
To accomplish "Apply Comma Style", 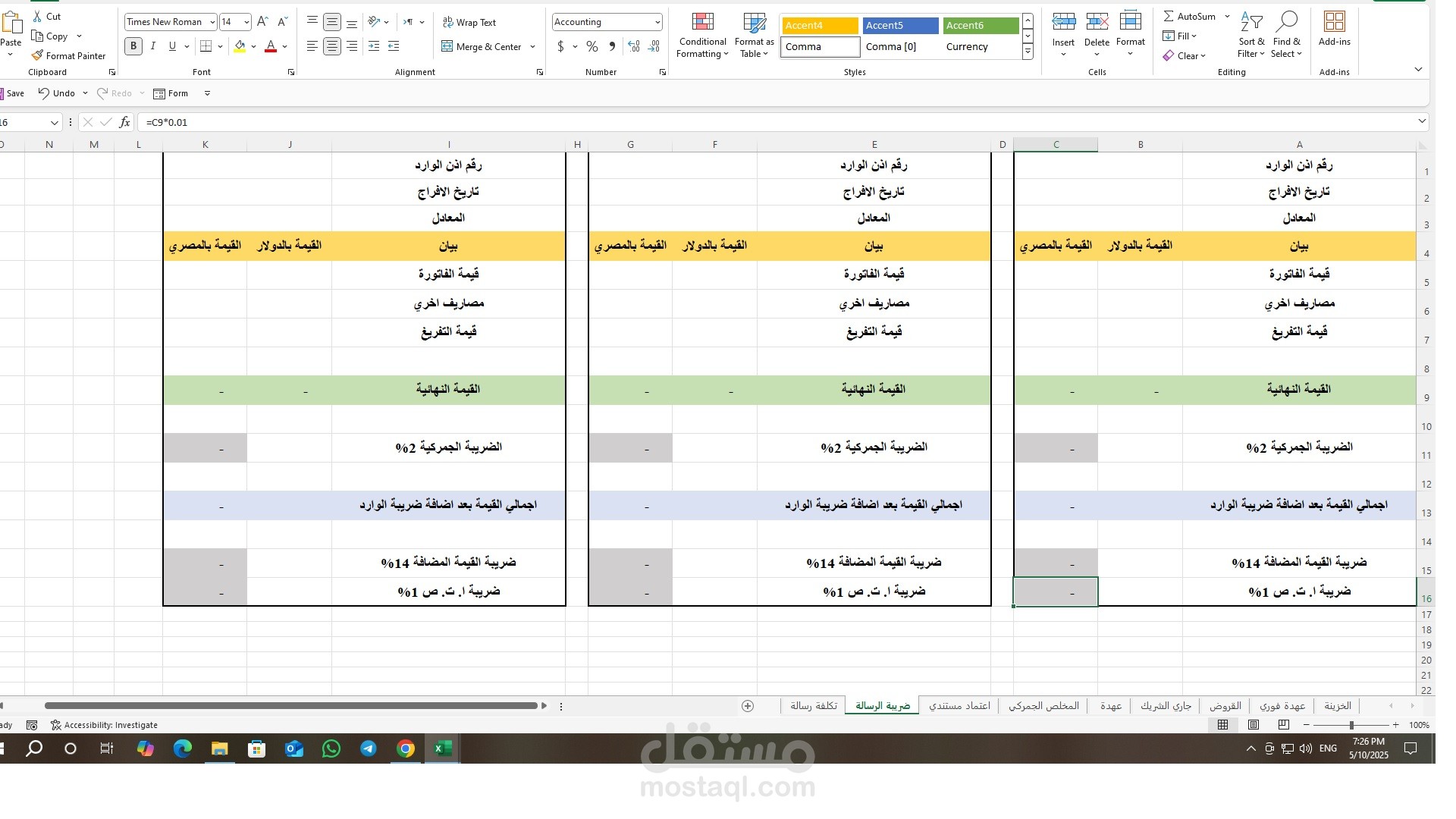I will pos(612,46).
